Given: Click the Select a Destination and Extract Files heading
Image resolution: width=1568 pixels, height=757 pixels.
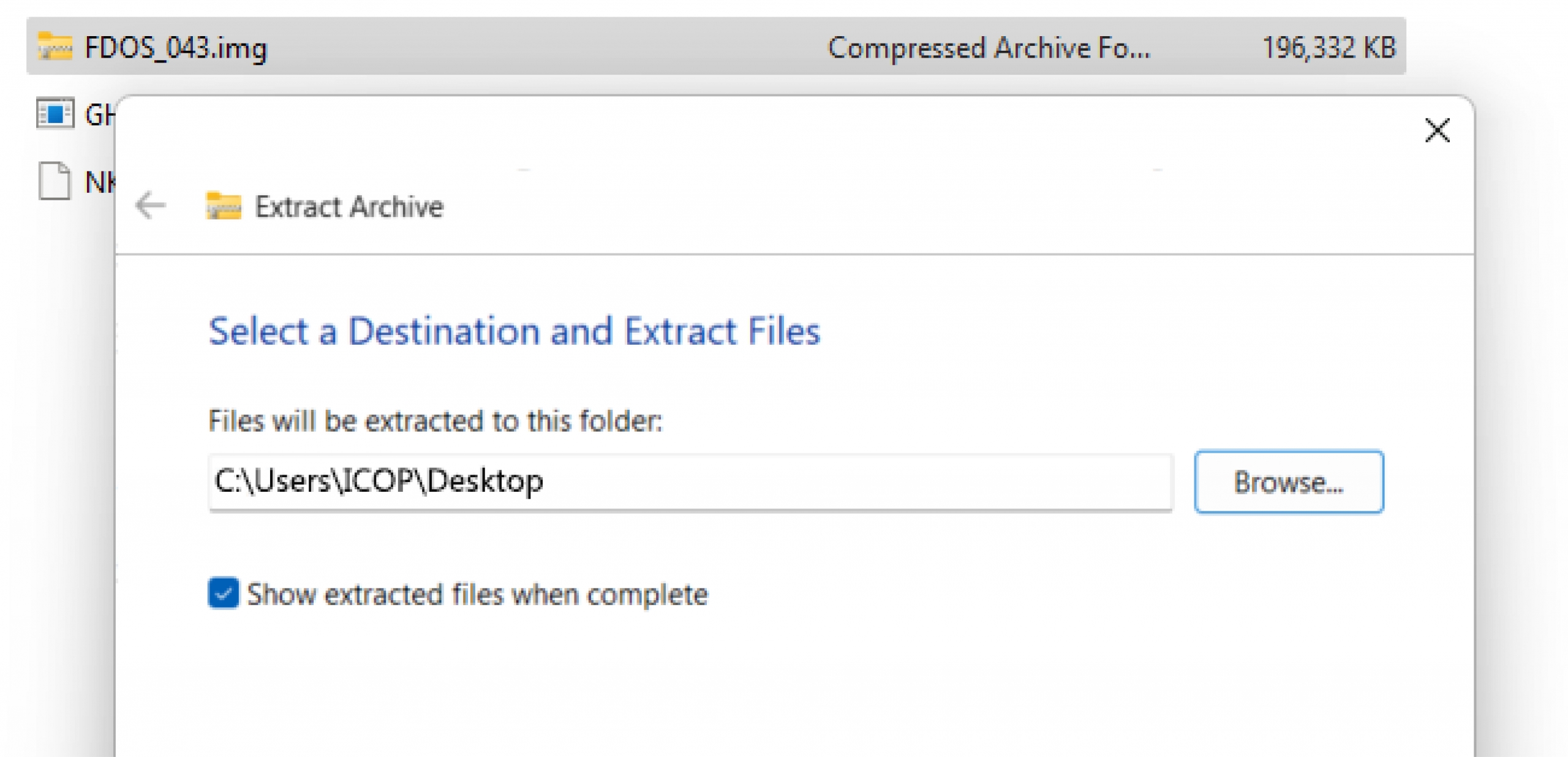Looking at the screenshot, I should 515,331.
